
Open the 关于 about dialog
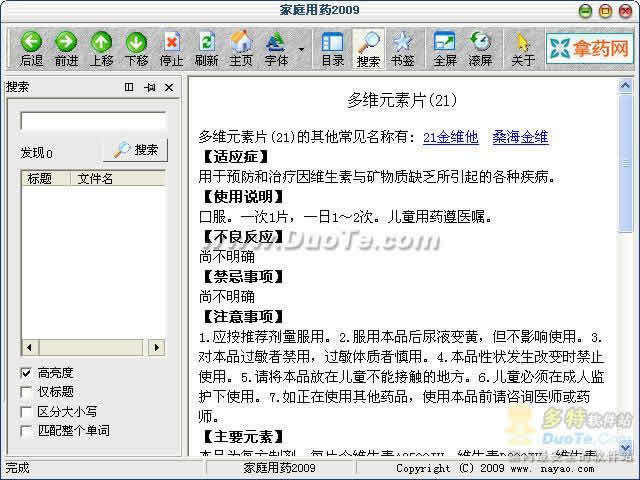(x=523, y=49)
